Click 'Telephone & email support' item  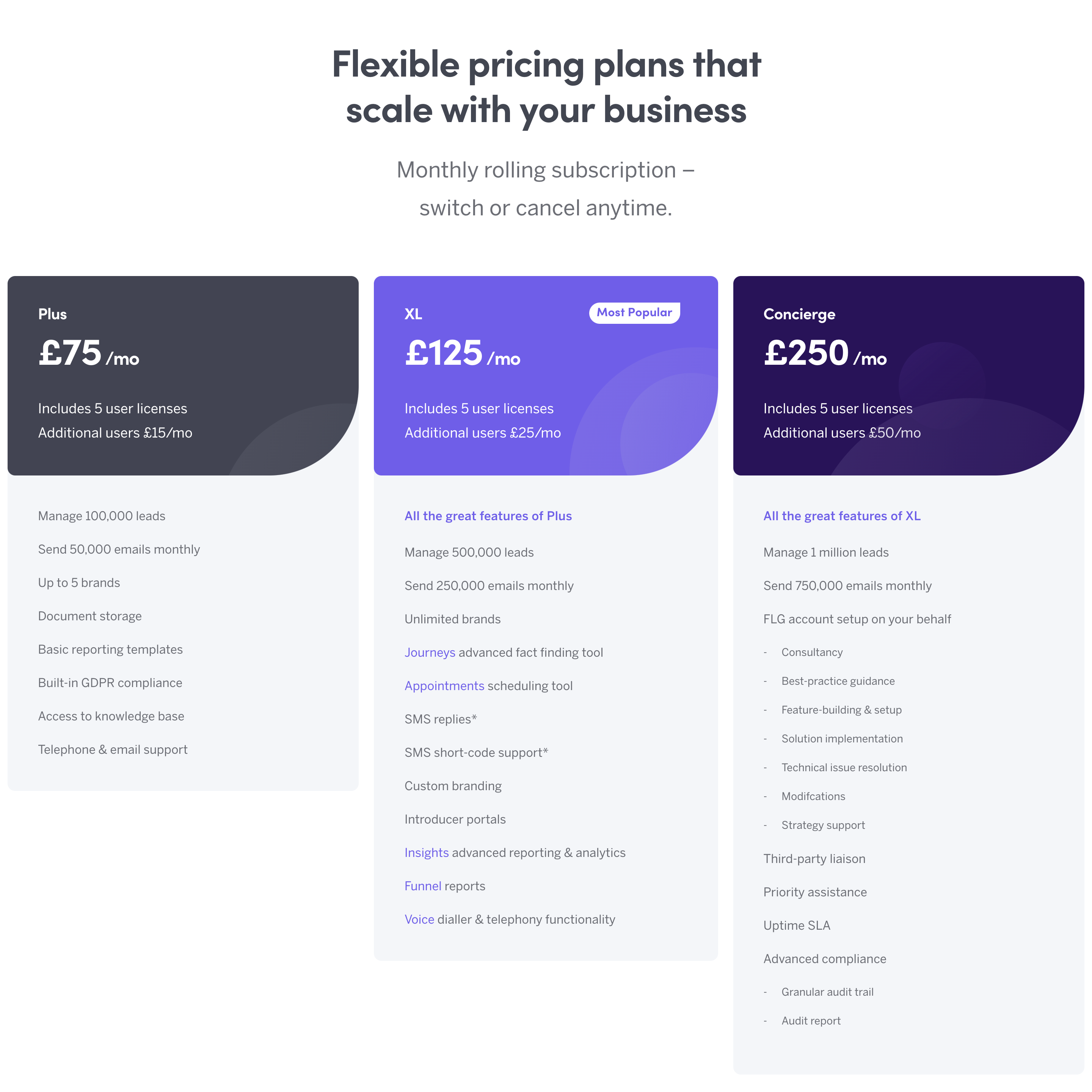(x=113, y=750)
